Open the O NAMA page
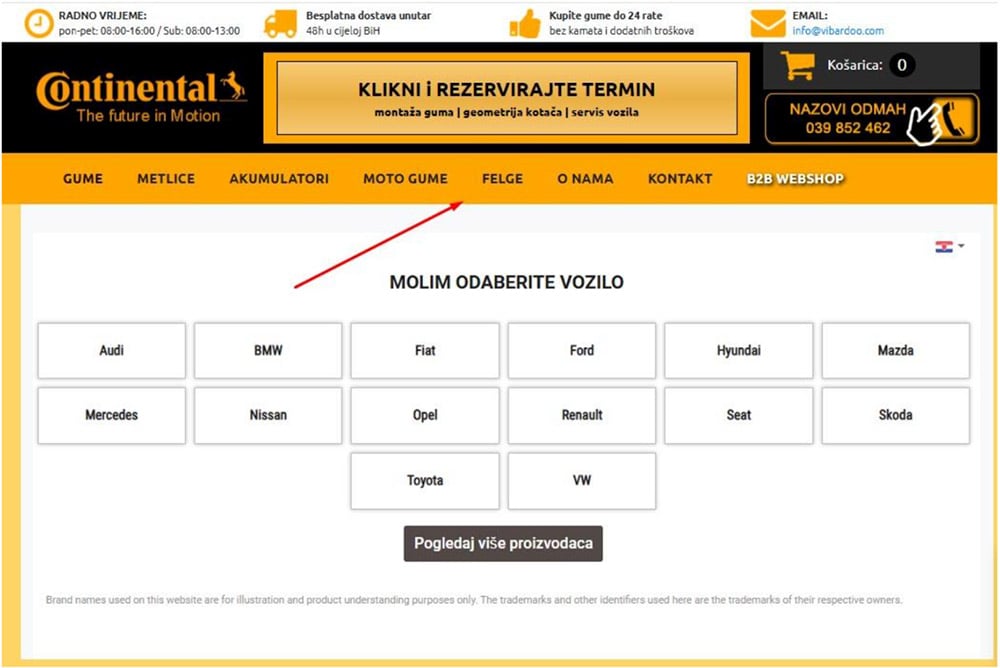Viewport: 1000px width, 668px height. pos(585,179)
